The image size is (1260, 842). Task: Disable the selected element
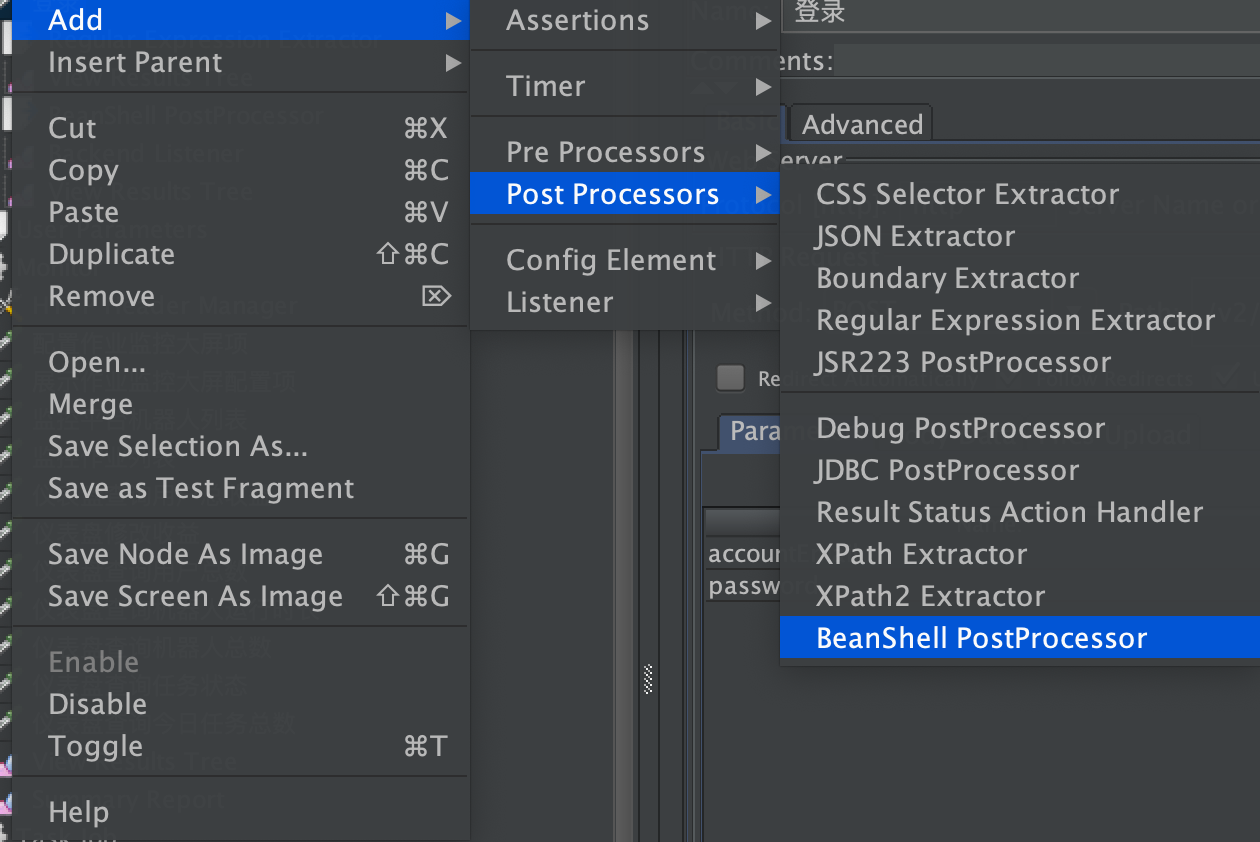(240, 704)
